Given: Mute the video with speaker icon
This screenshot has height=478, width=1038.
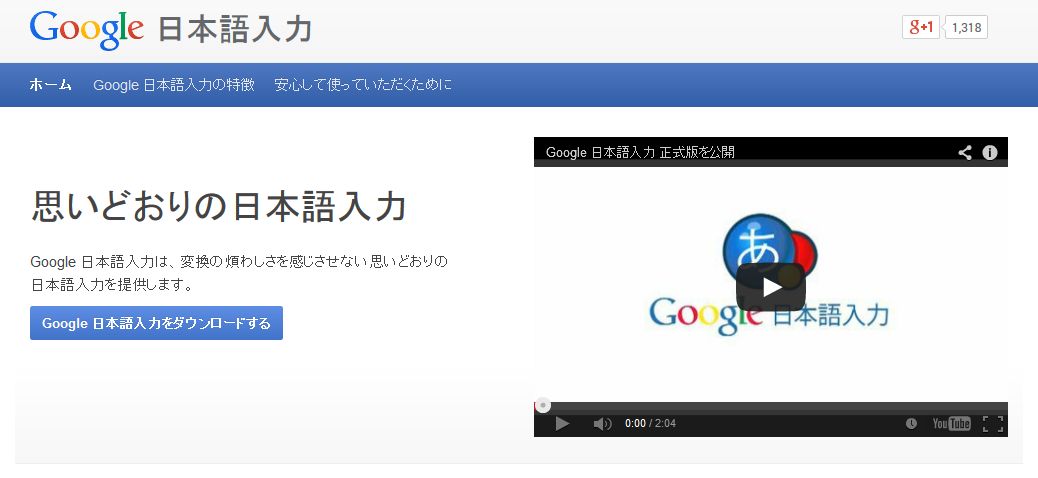Looking at the screenshot, I should click(x=602, y=424).
